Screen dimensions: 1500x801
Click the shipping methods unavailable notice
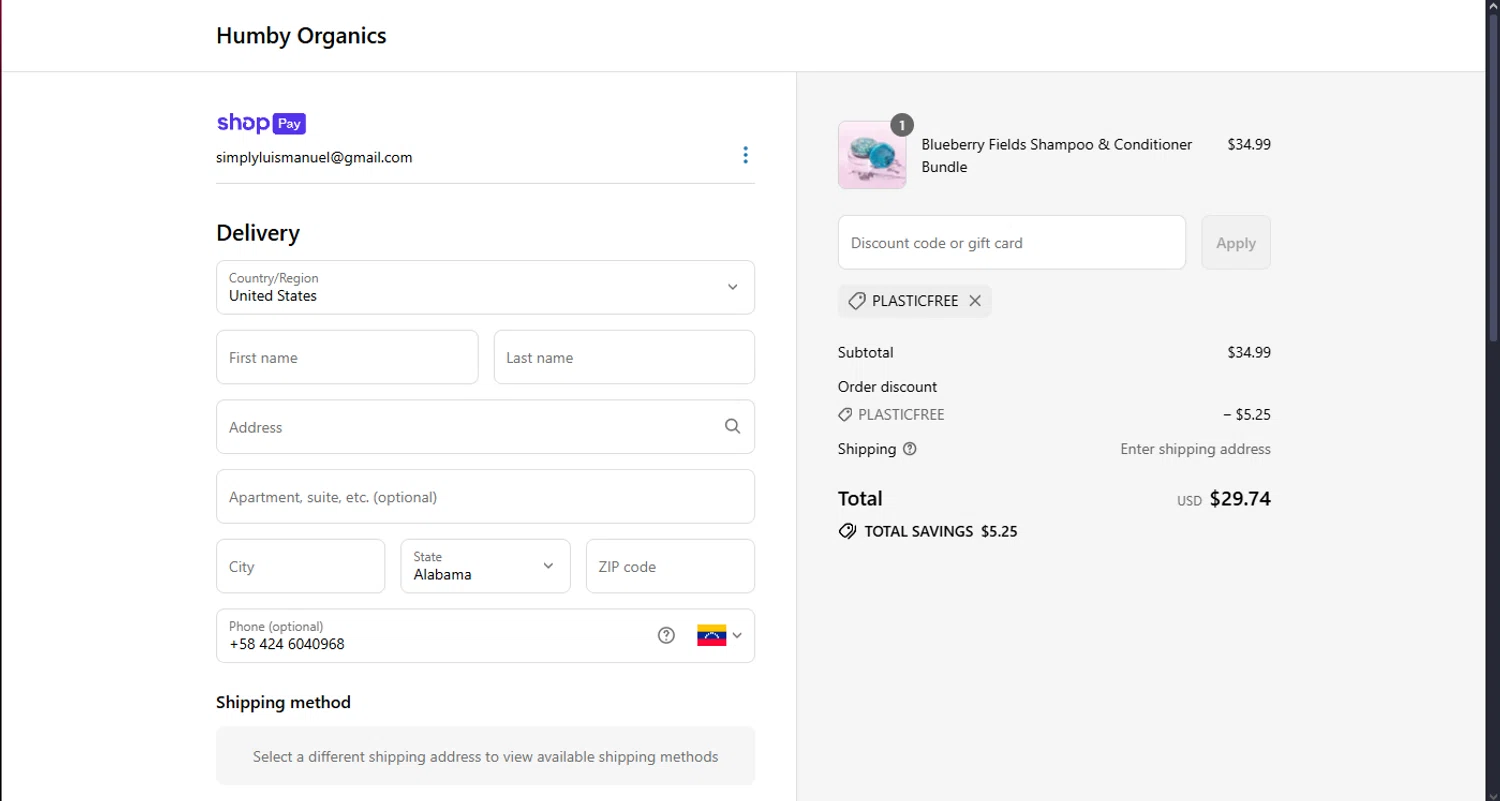[x=485, y=756]
